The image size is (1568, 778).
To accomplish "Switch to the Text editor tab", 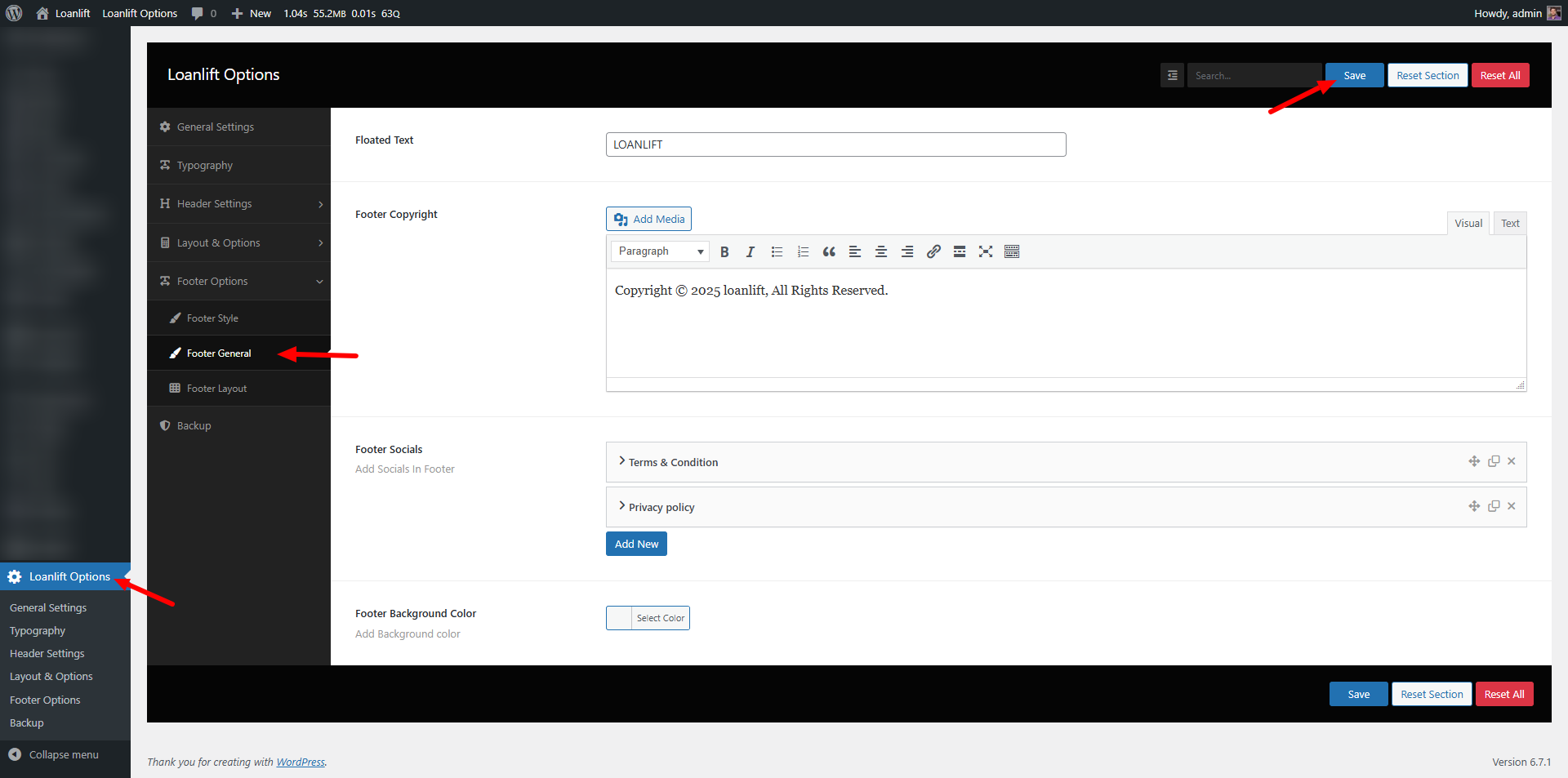I will click(x=1510, y=224).
